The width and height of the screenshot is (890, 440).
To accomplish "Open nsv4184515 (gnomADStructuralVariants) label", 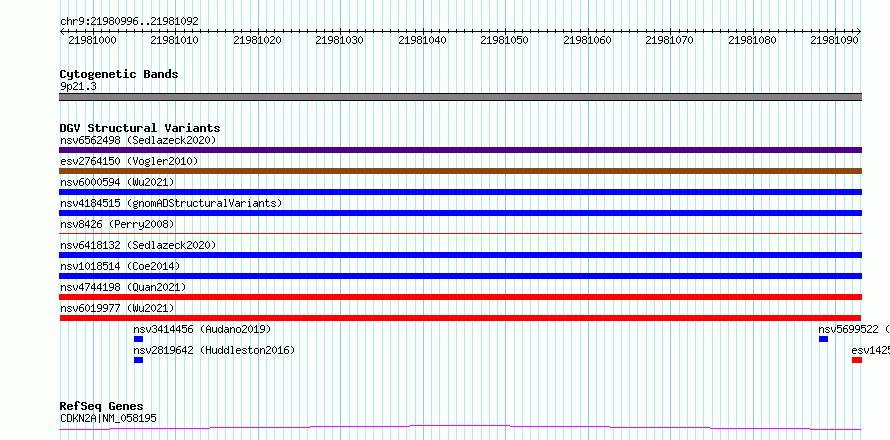I will tap(171, 203).
